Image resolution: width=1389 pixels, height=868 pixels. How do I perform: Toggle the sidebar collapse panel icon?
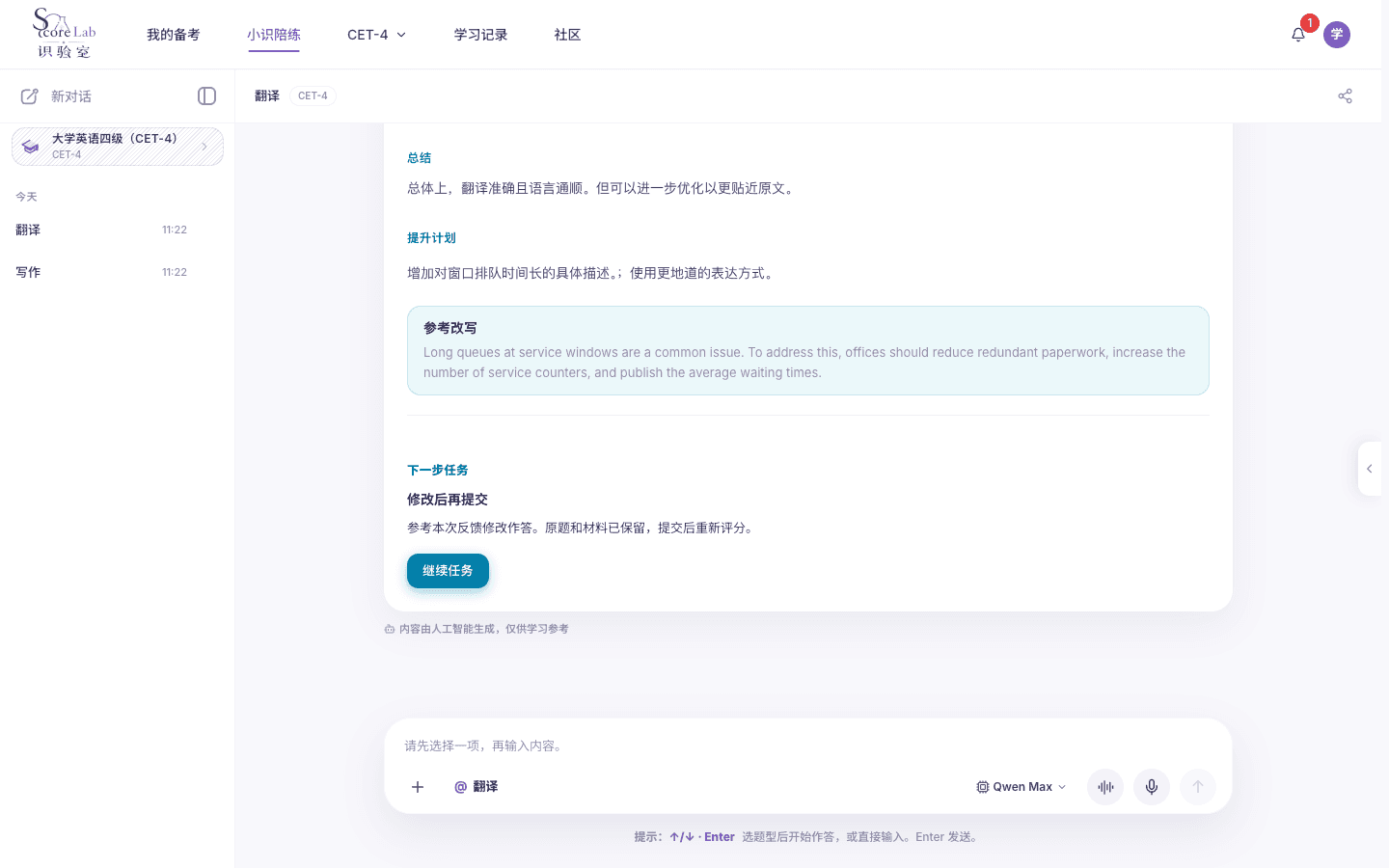point(206,95)
